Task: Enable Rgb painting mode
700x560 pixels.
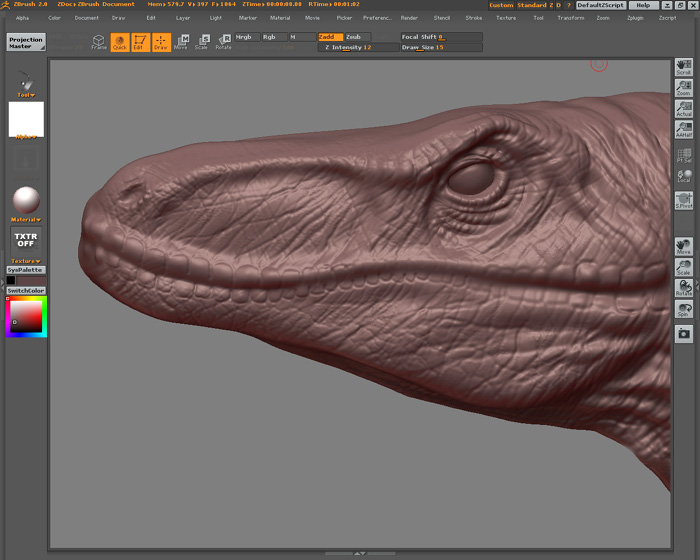Action: [x=274, y=37]
